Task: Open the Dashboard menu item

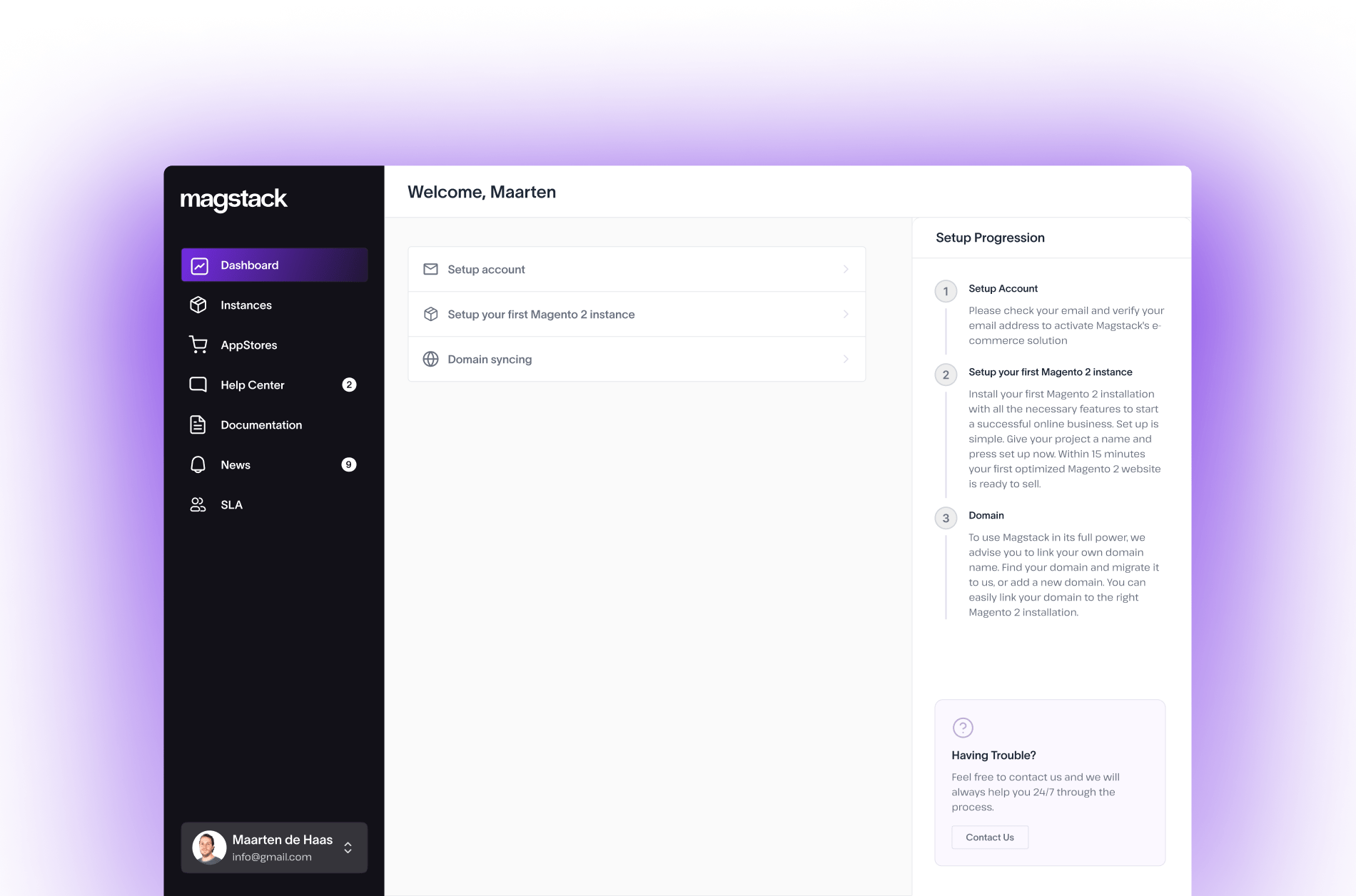Action: coord(275,265)
